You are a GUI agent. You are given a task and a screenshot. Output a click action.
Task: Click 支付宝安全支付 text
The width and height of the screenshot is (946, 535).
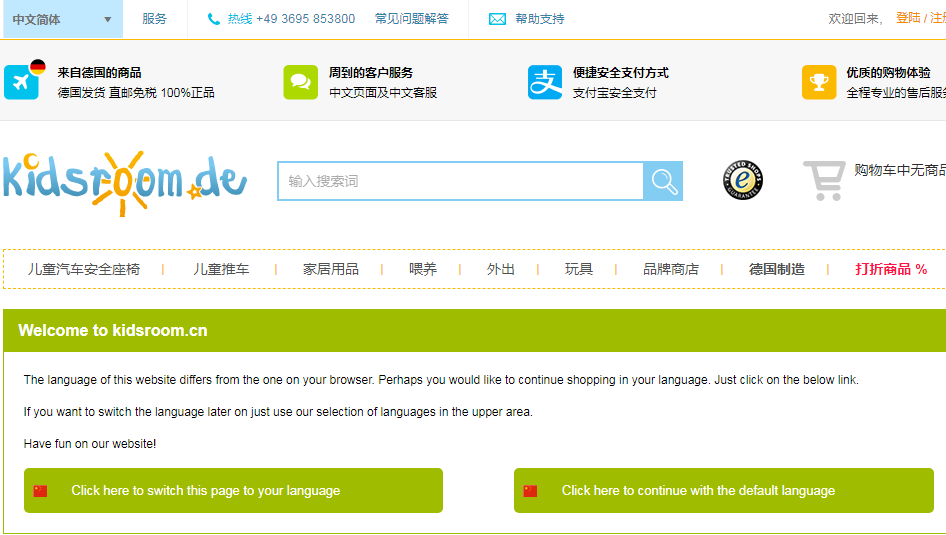615,92
